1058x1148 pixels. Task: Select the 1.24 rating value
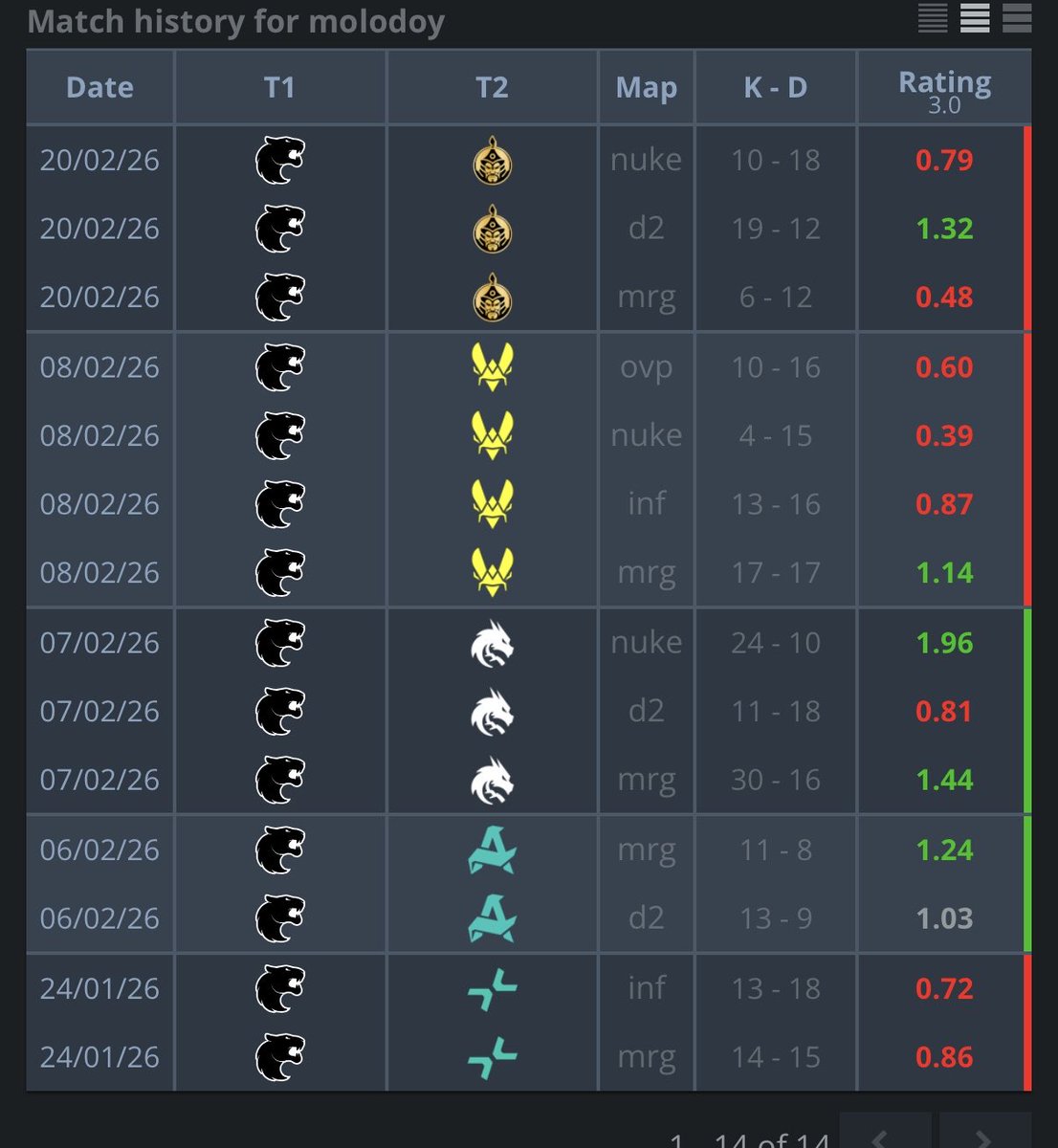tap(944, 850)
